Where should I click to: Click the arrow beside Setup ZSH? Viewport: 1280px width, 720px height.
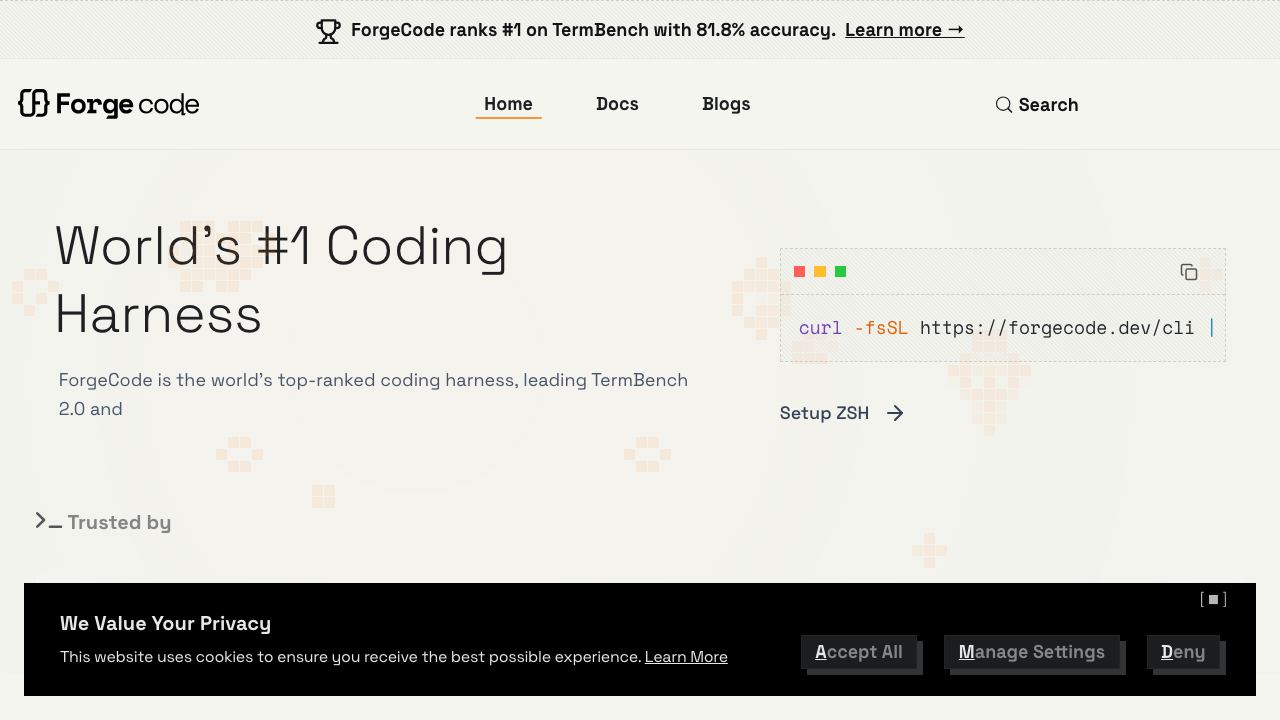point(895,413)
